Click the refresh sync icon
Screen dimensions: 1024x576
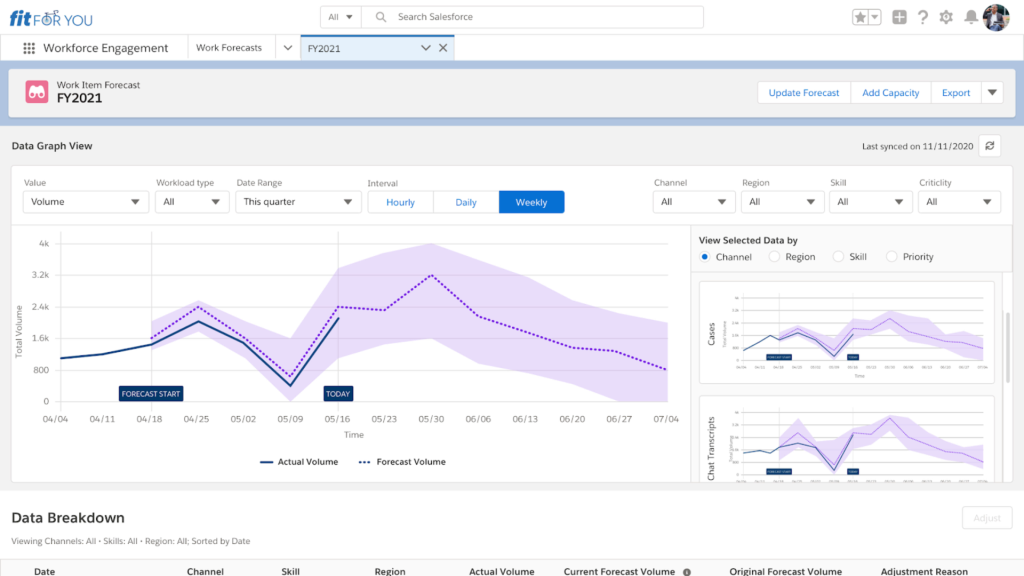[989, 146]
